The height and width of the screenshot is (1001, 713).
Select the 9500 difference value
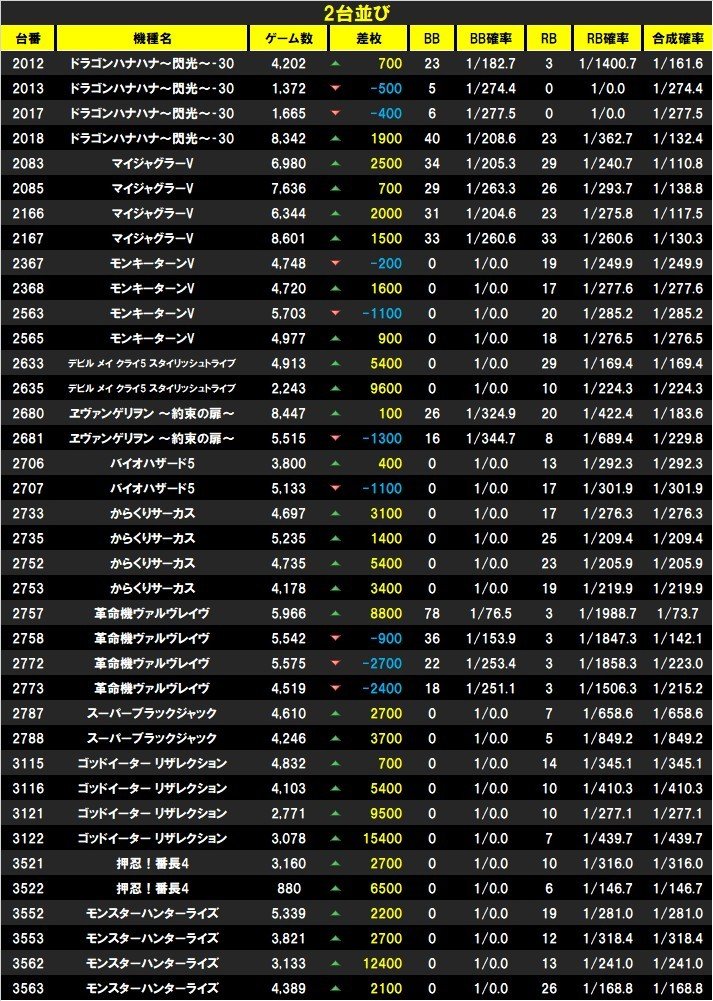[386, 813]
